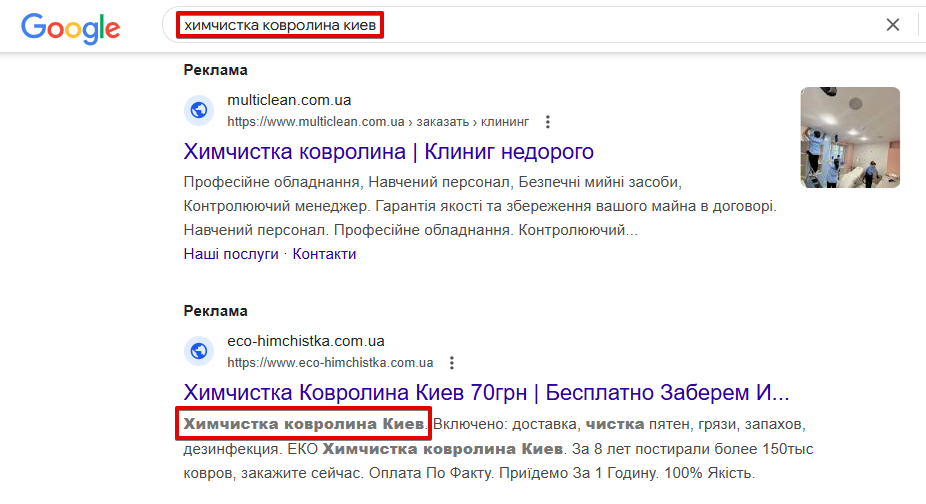This screenshot has width=926, height=504.
Task: Click the "Реклама" label above multiclean
Action: pos(215,70)
